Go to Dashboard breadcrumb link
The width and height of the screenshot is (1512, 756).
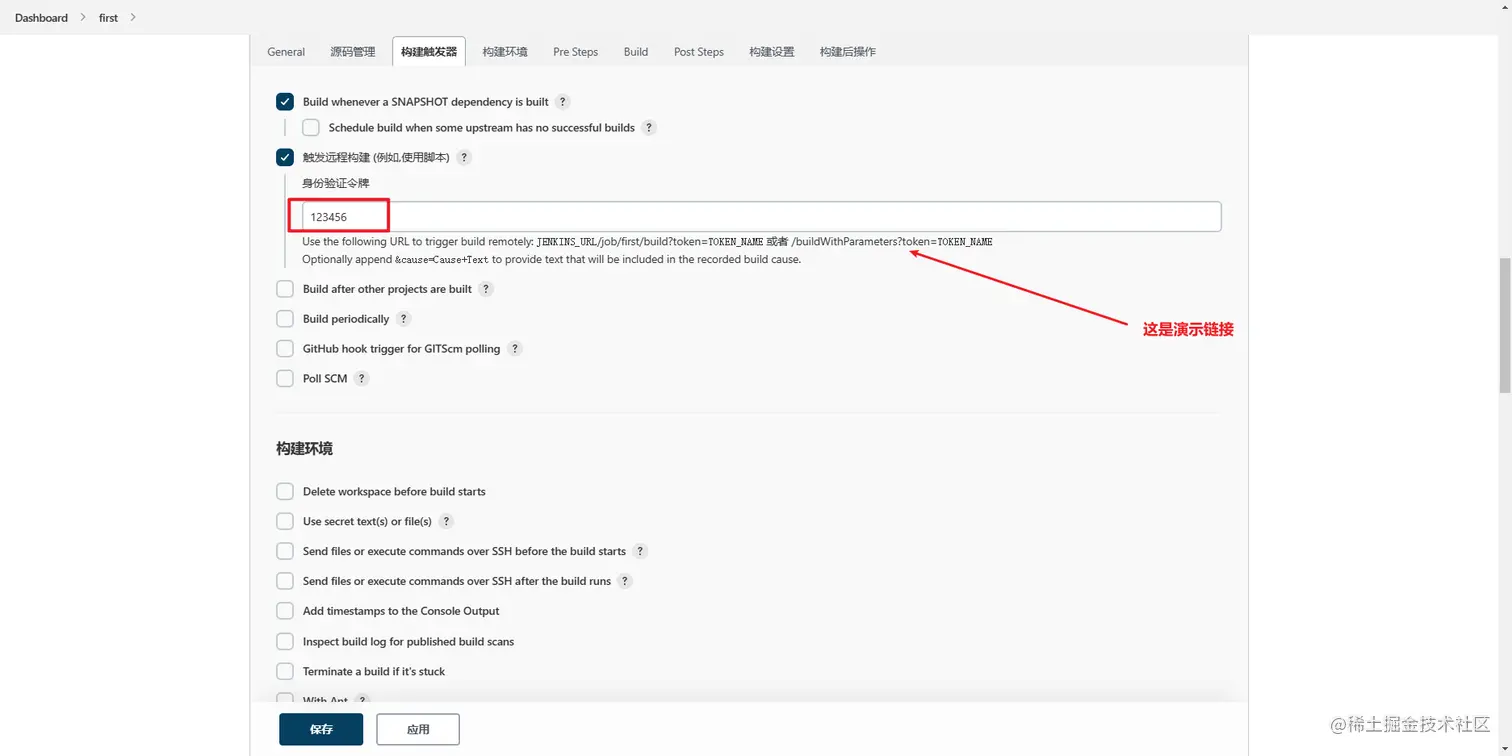click(x=41, y=18)
